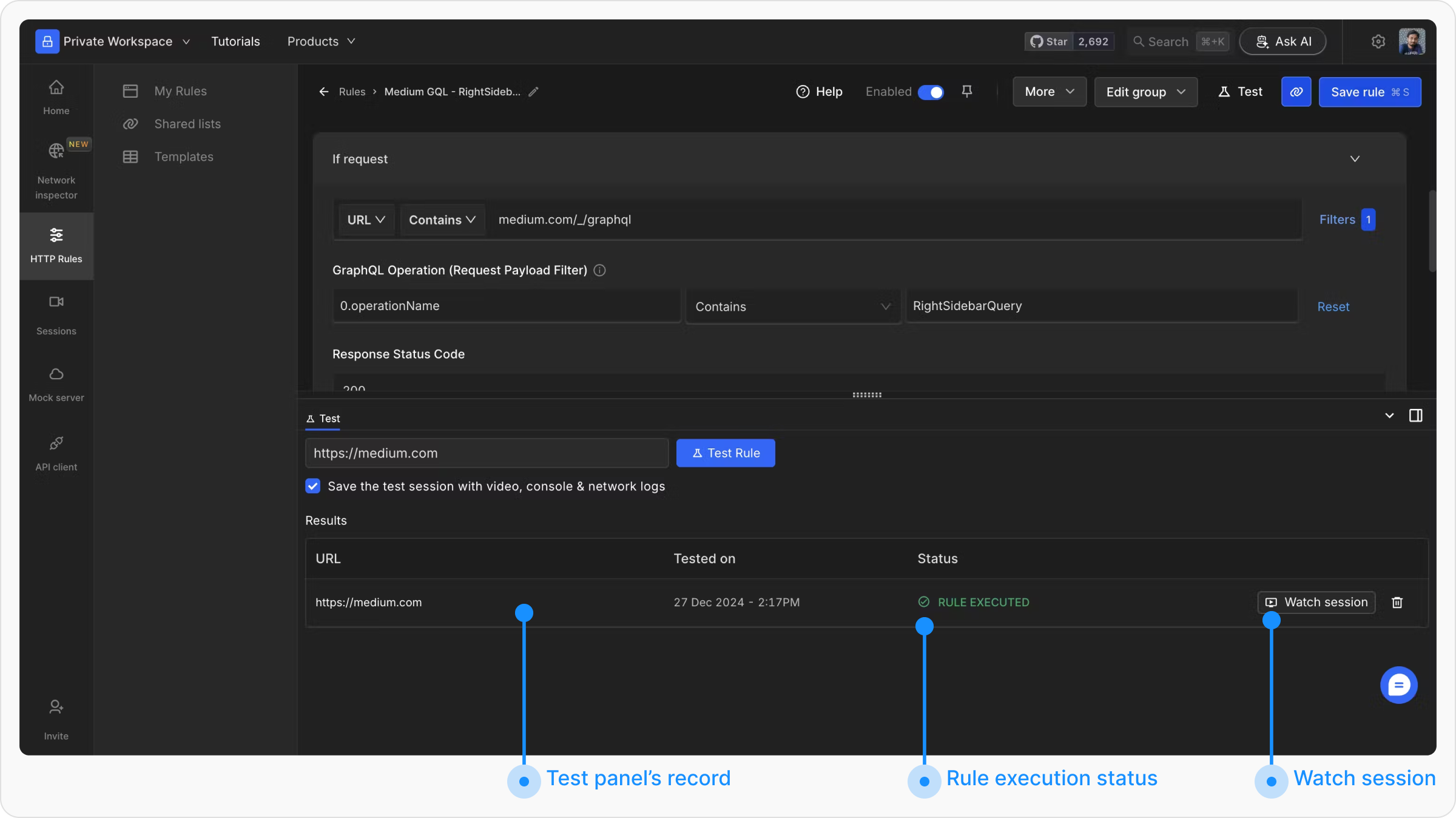Uncheck the save test session checkbox
This screenshot has height=818, width=1456.
tap(313, 486)
